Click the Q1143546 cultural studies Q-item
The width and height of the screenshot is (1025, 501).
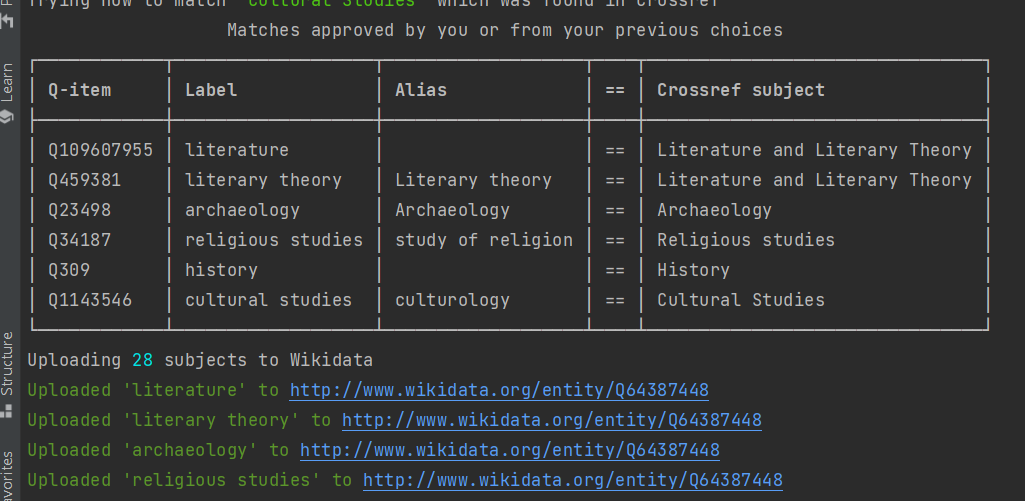click(x=89, y=300)
